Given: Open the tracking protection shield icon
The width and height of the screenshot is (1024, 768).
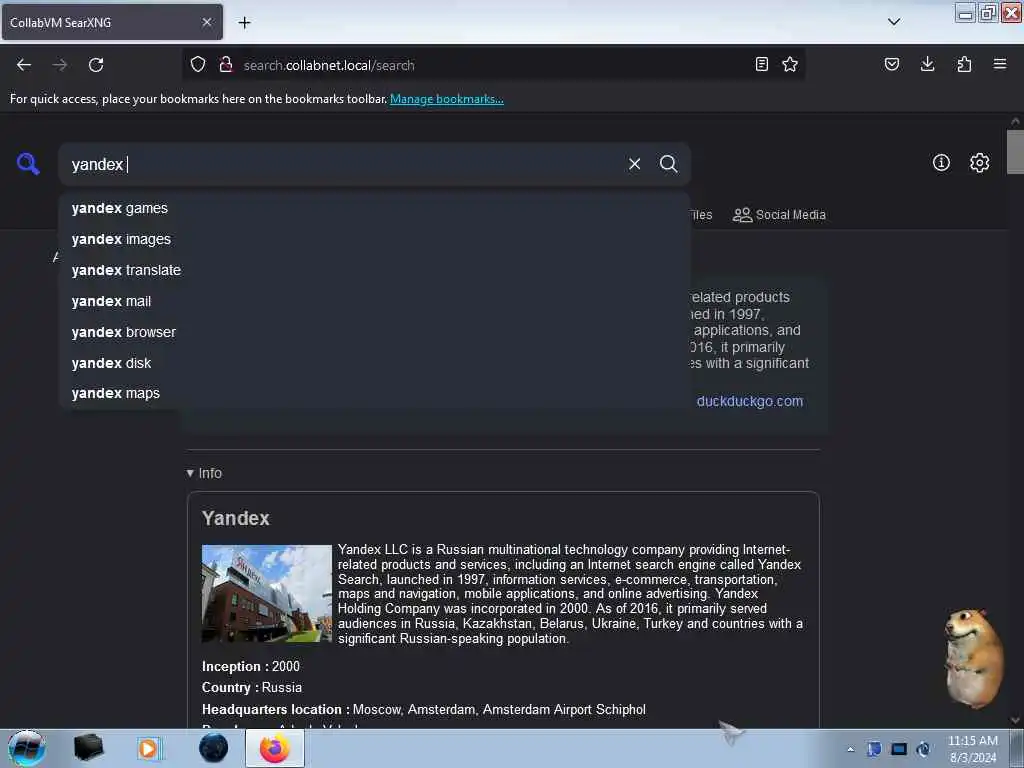Looking at the screenshot, I should pyautogui.click(x=198, y=65).
